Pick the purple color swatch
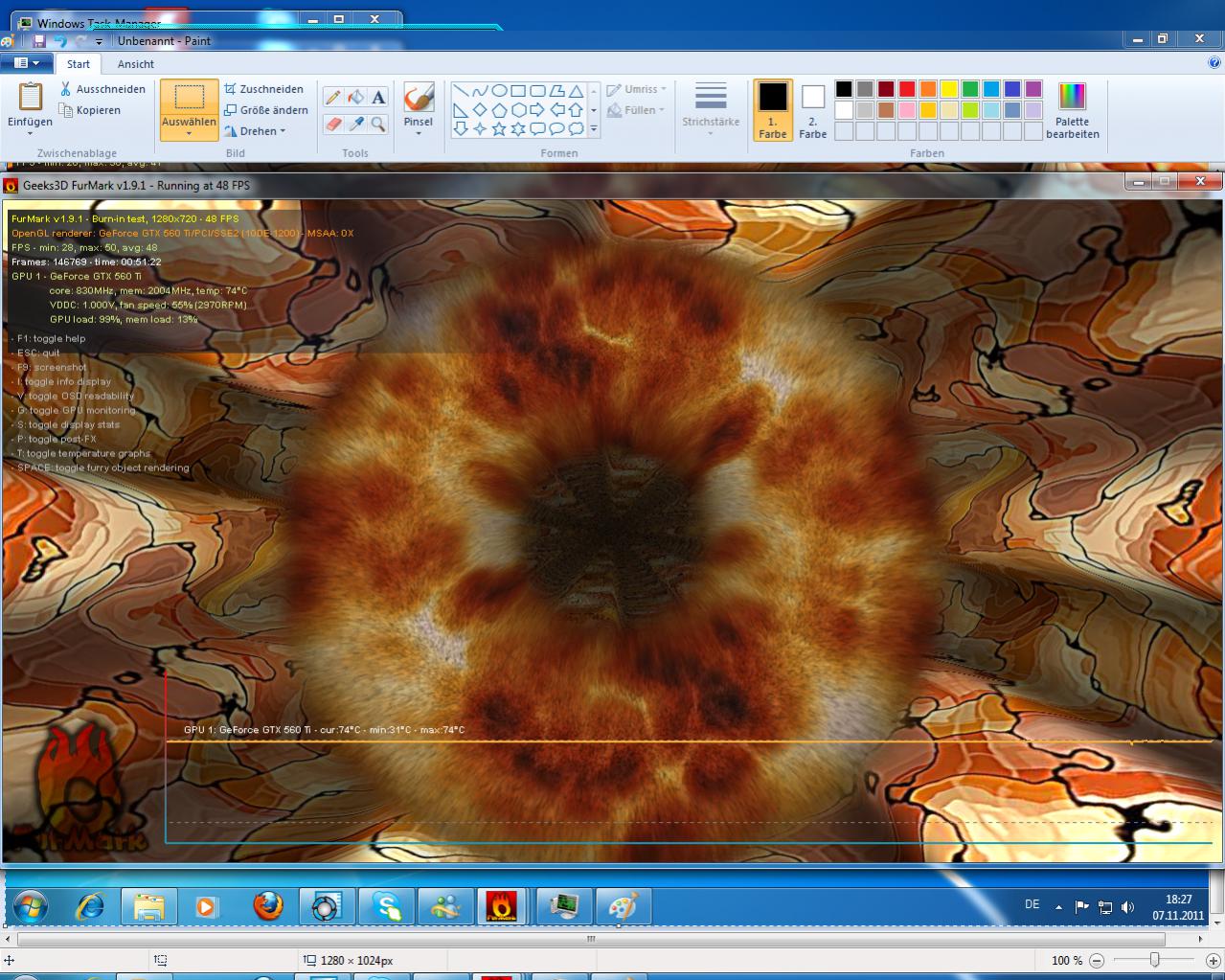The image size is (1225, 980). (x=1032, y=89)
